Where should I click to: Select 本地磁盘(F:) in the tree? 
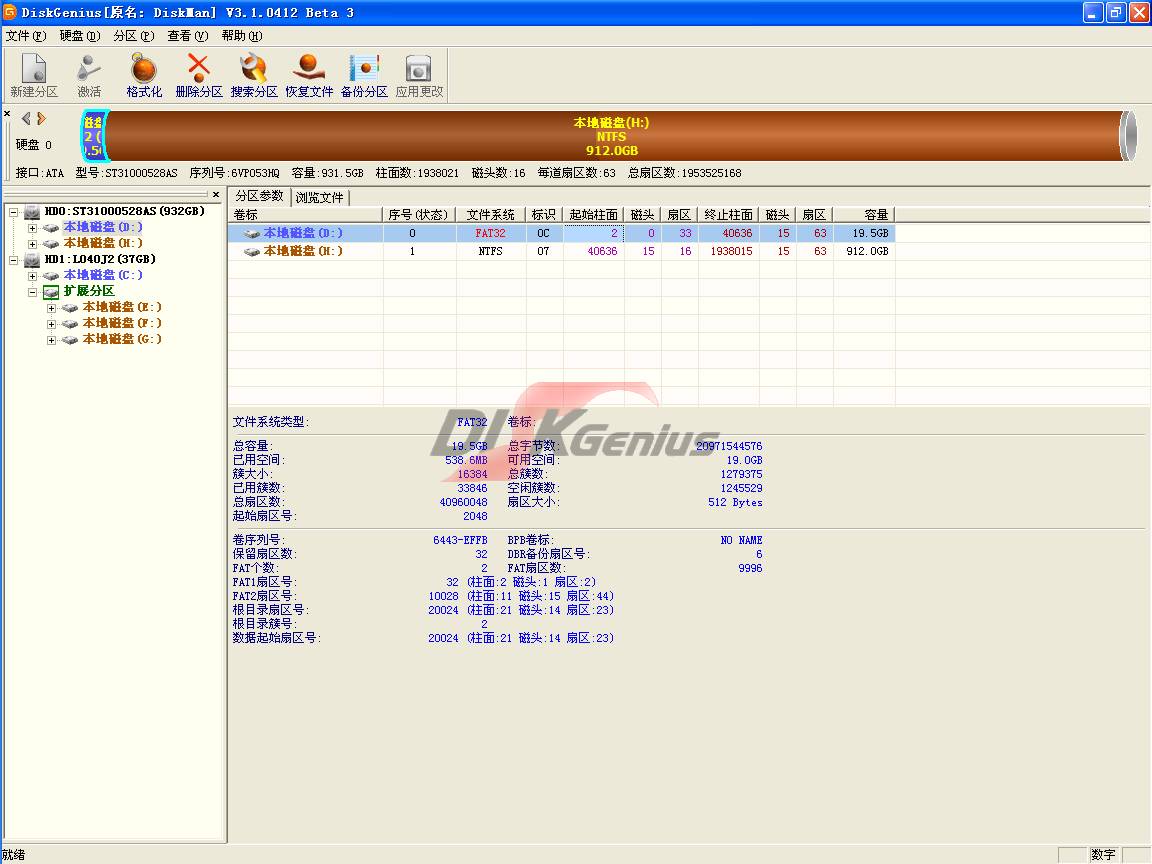point(121,323)
